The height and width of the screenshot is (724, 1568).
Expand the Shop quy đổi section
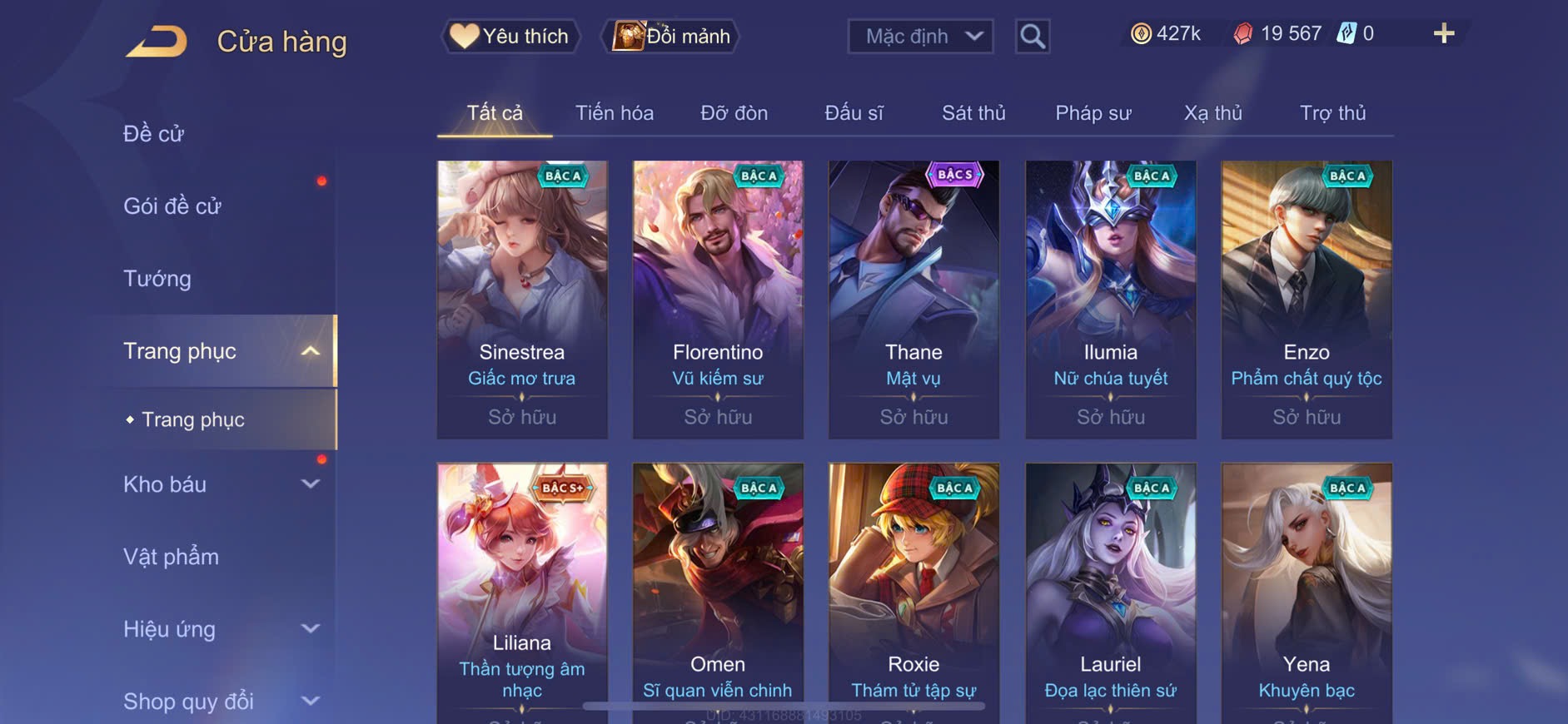(x=311, y=702)
